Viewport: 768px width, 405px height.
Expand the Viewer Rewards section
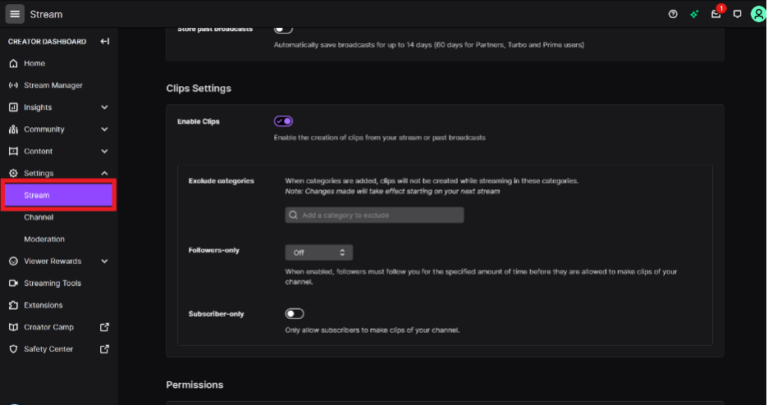point(104,261)
